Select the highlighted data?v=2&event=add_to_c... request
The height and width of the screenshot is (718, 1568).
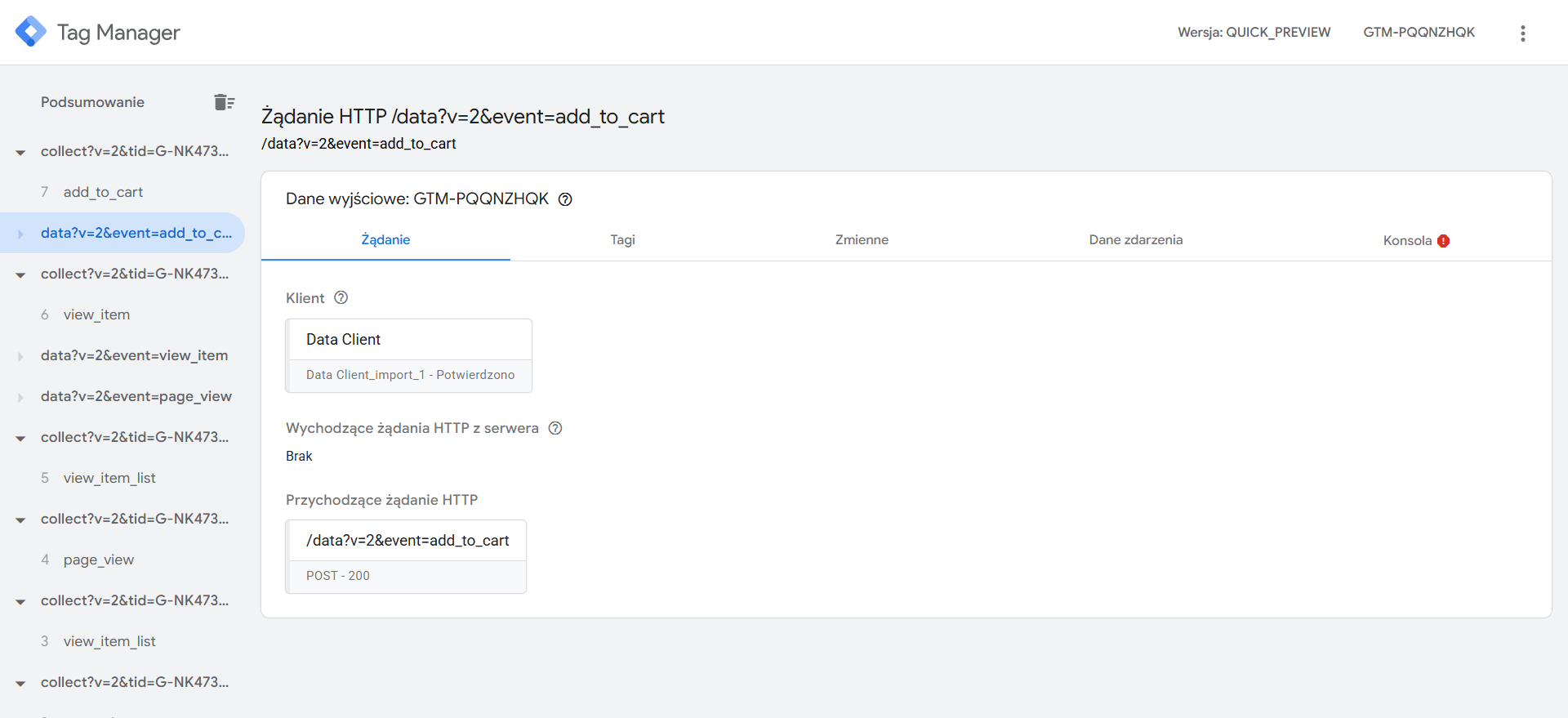pos(122,233)
